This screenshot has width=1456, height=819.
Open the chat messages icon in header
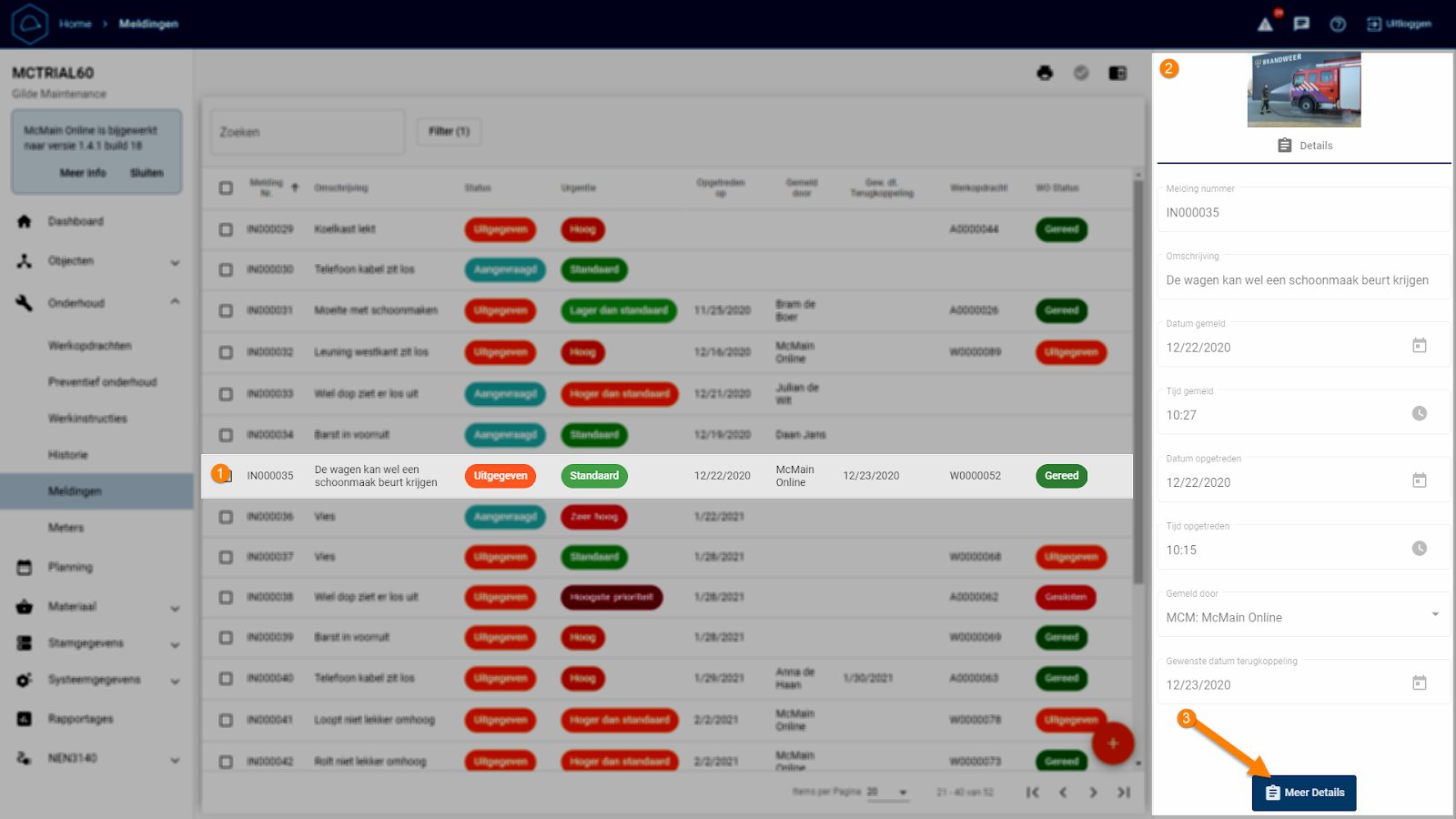[1301, 24]
